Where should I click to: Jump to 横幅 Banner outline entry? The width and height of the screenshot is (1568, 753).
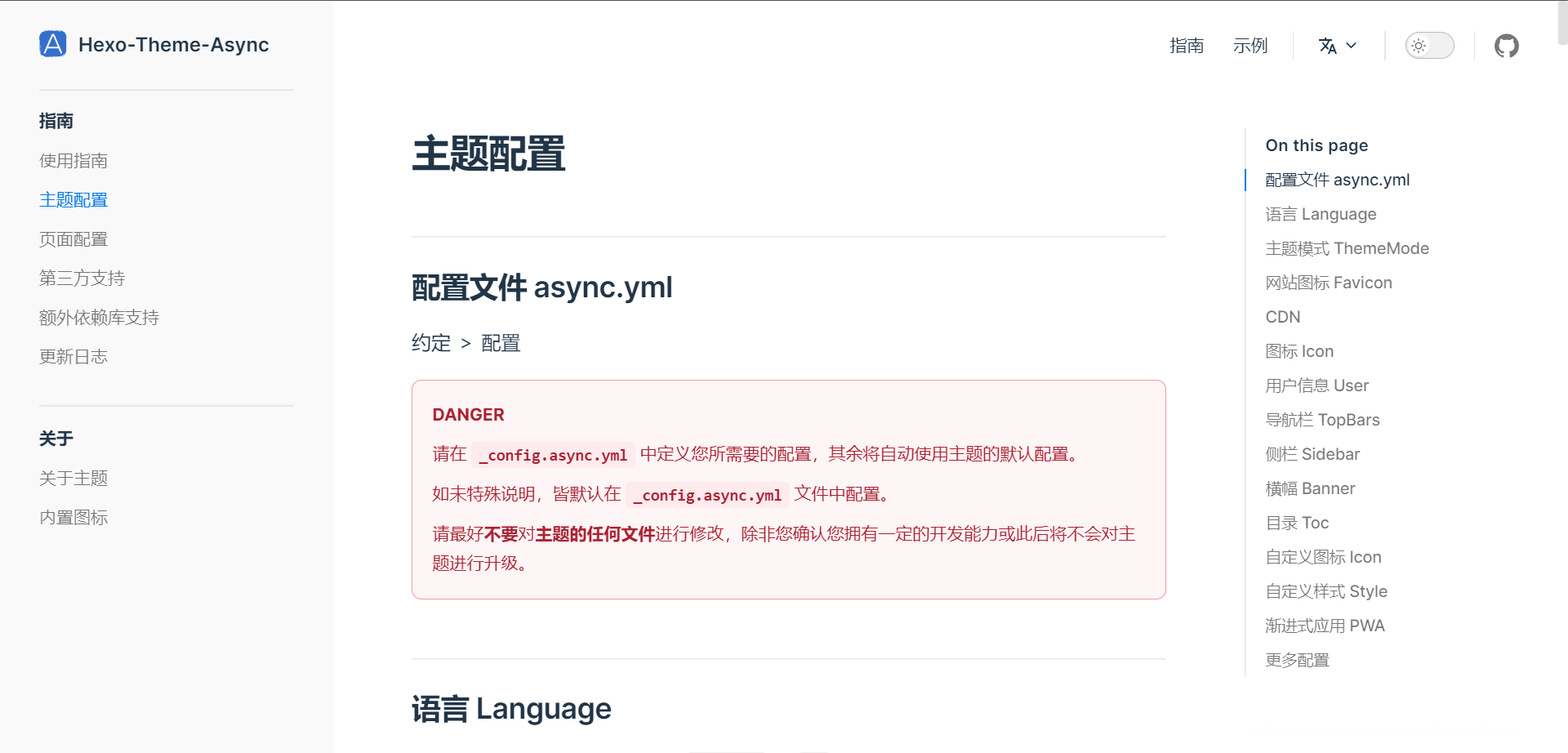pyautogui.click(x=1310, y=488)
